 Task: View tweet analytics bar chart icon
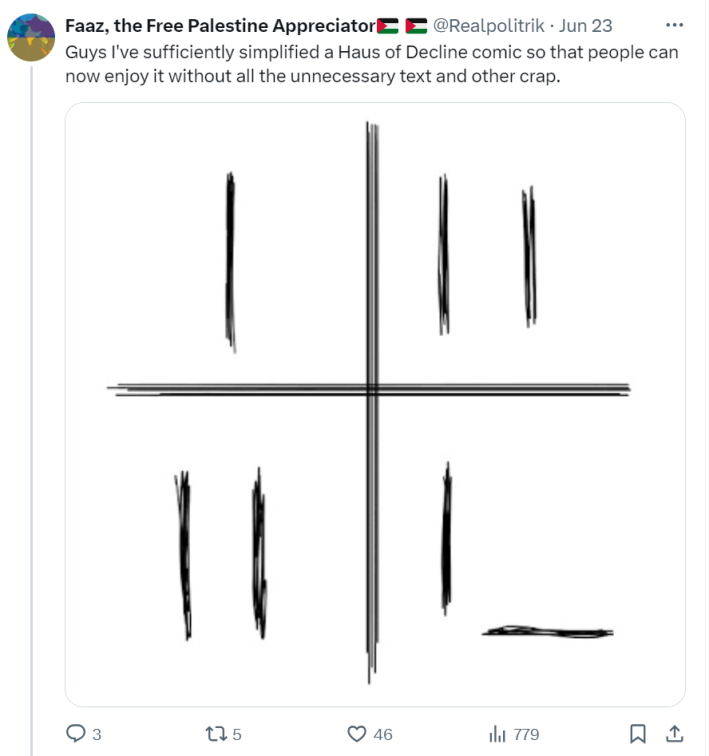(x=497, y=734)
